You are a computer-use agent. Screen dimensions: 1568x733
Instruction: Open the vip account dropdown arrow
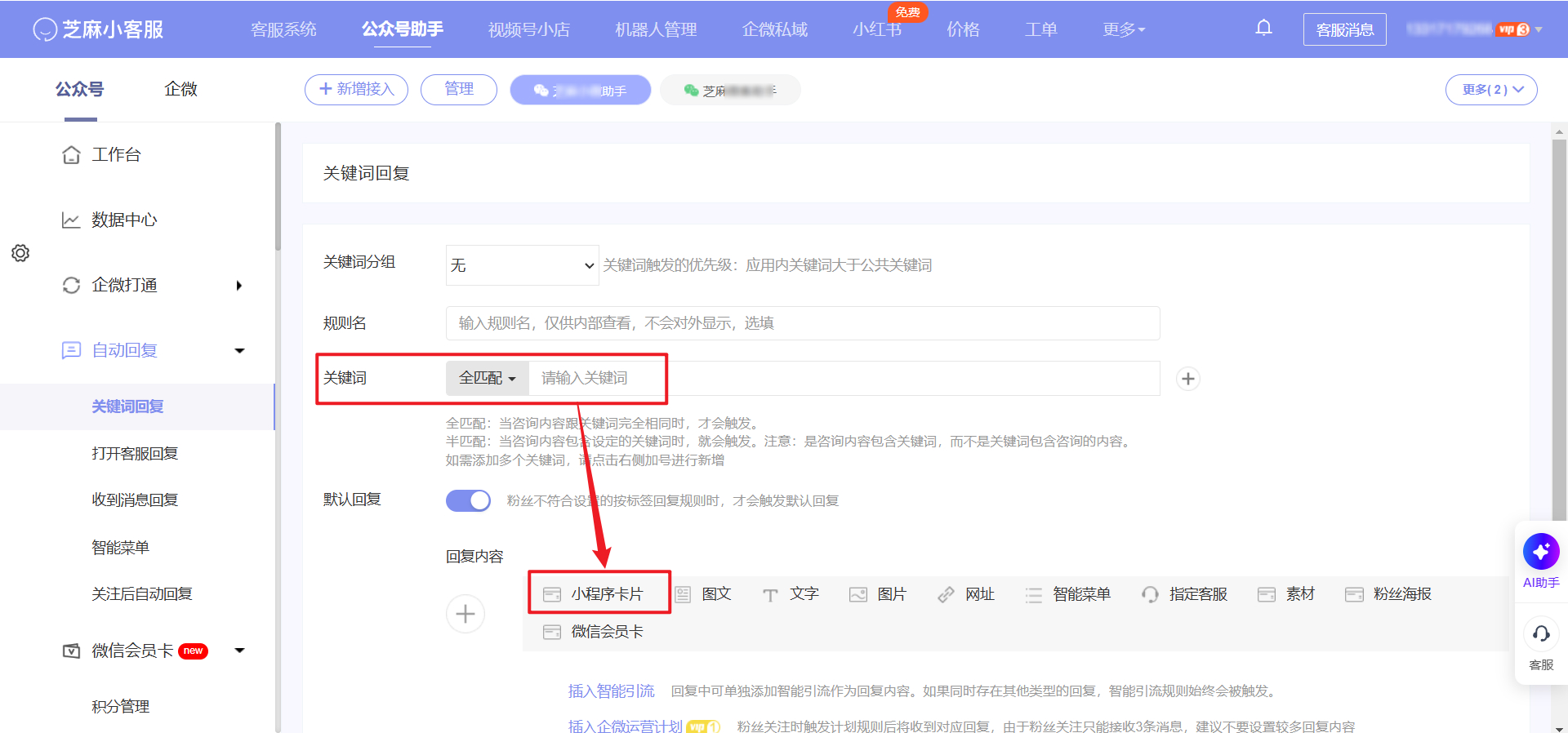click(1539, 29)
